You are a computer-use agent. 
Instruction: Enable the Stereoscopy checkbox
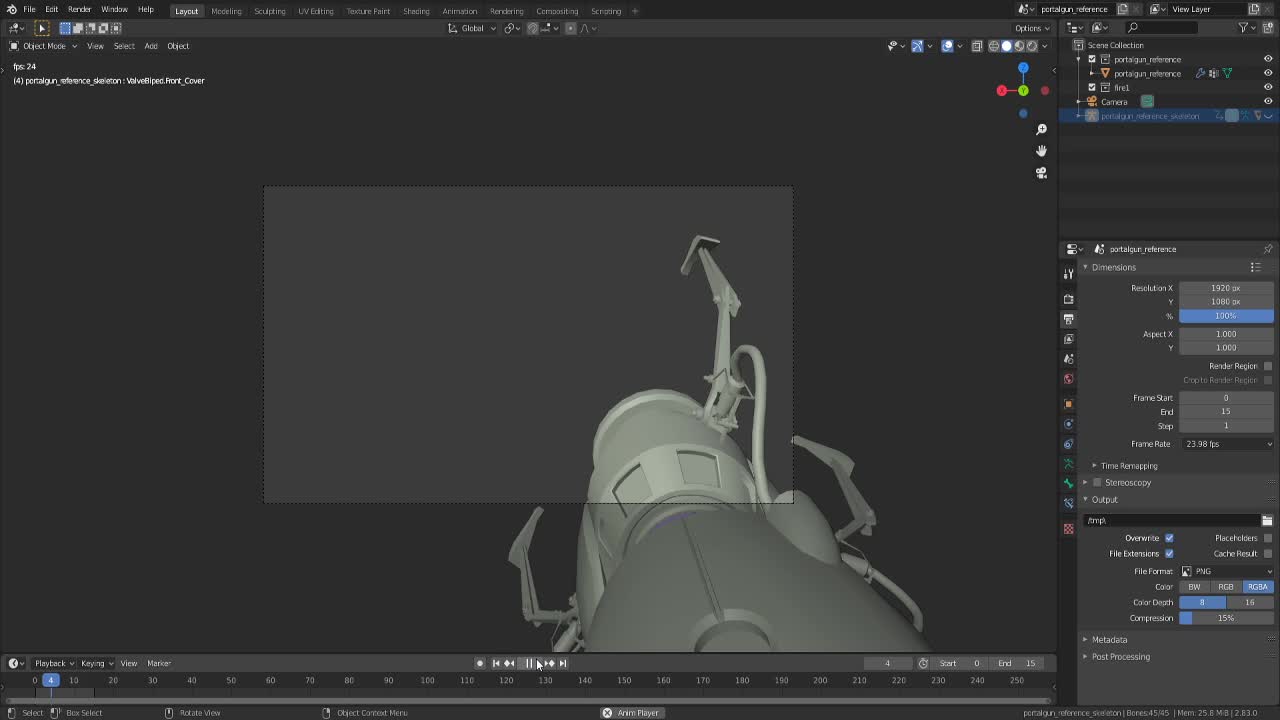click(1097, 483)
